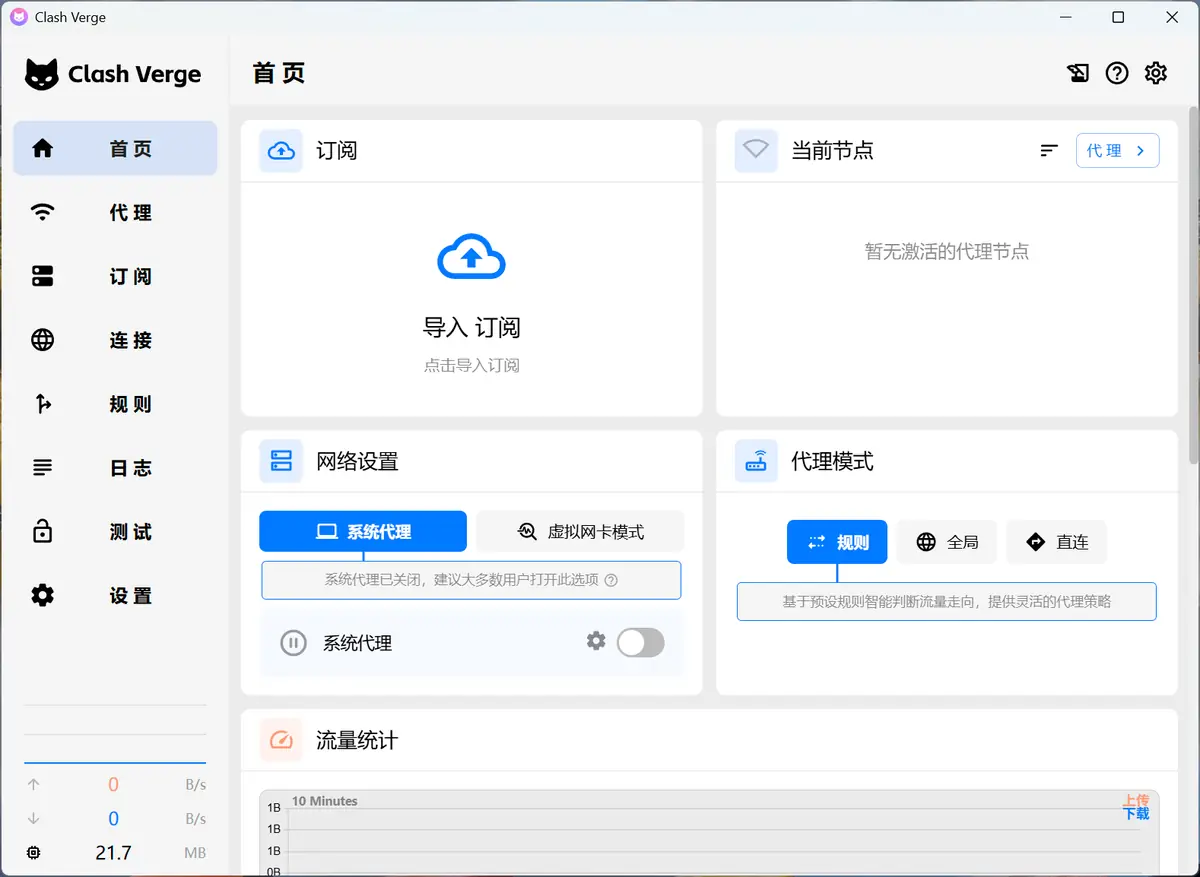Screen dimensions: 1200x877
Task: Open the 连接 connections page in sidebar
Action: pyautogui.click(x=115, y=340)
